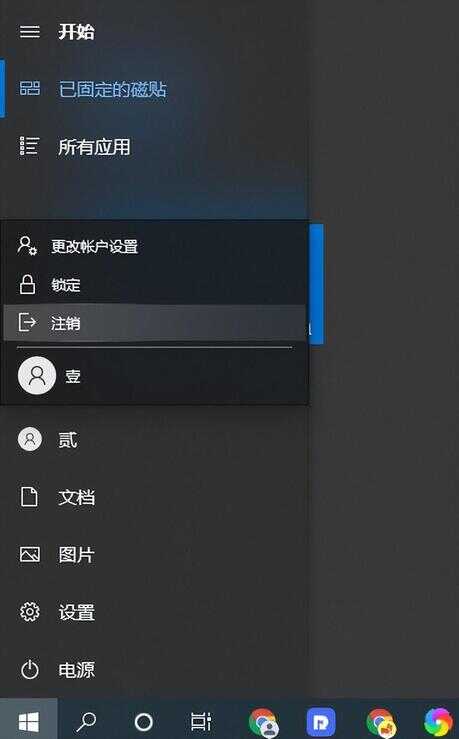Select the current user 壹 avatar
This screenshot has height=739, width=459.
coord(37,376)
